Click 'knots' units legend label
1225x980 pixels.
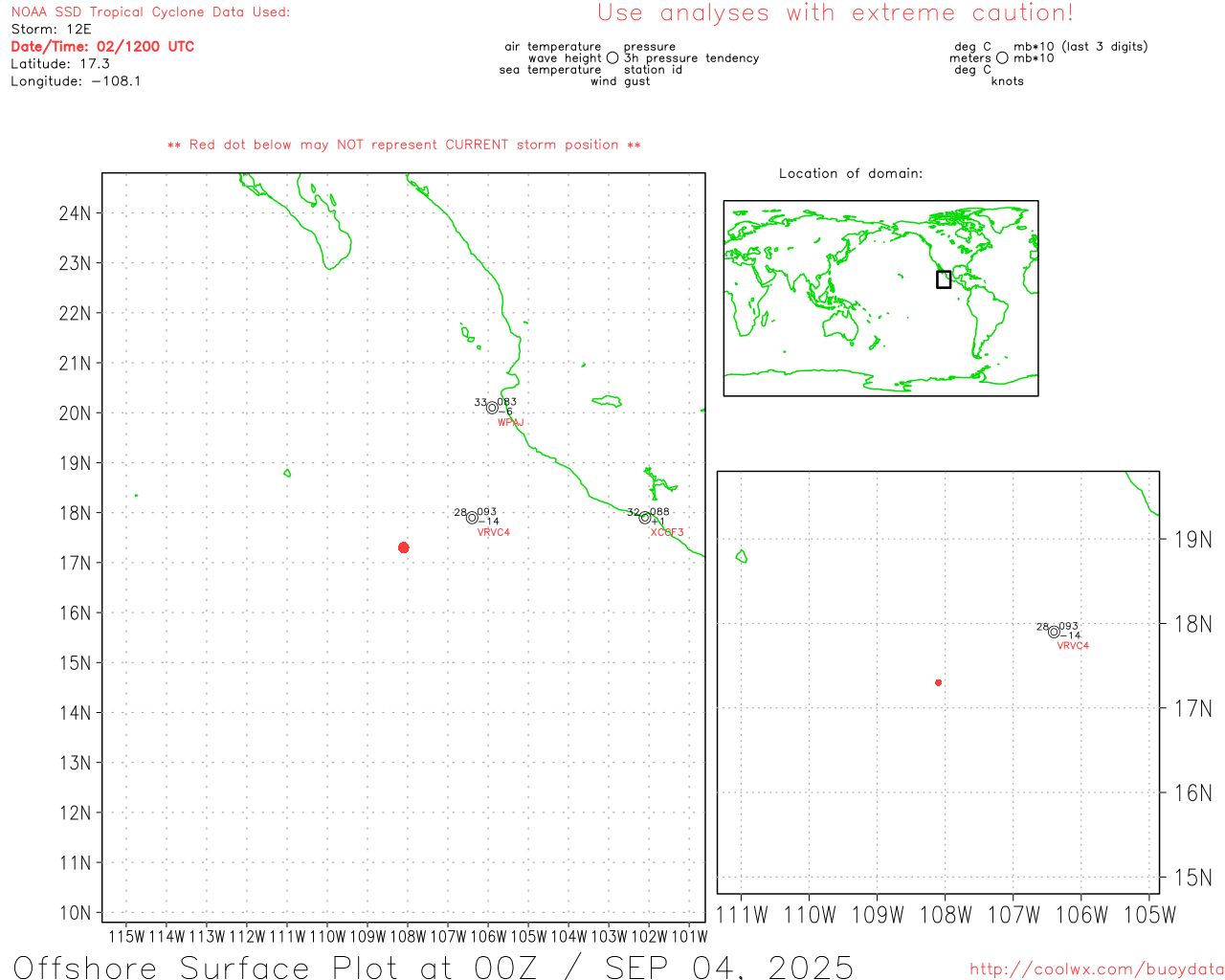(x=1008, y=81)
